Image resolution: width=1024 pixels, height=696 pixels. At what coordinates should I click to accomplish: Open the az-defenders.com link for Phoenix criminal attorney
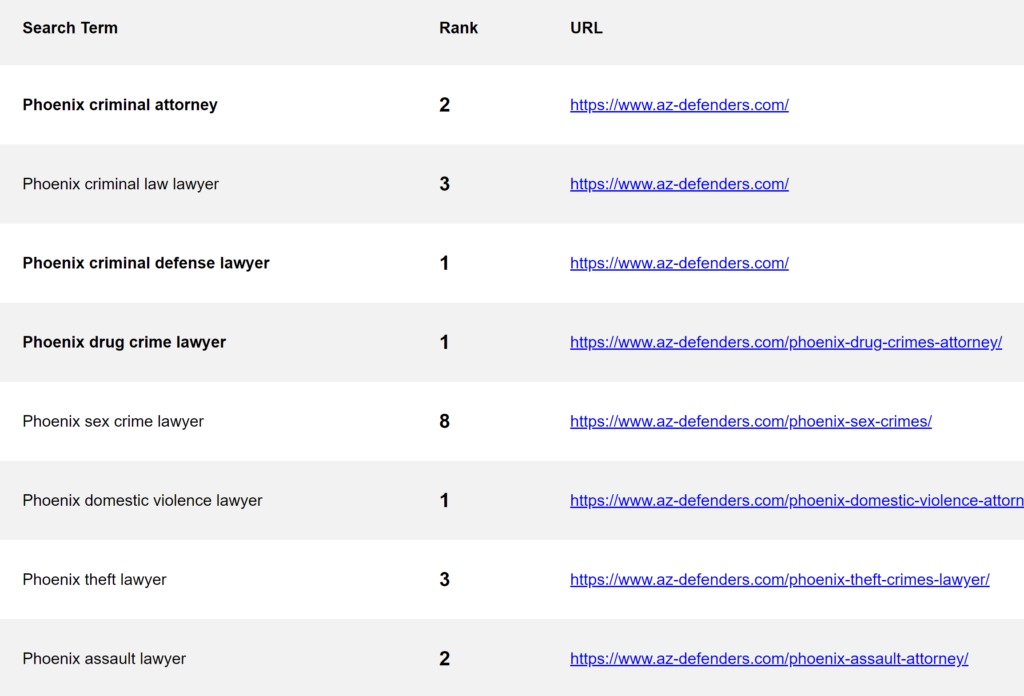click(679, 105)
